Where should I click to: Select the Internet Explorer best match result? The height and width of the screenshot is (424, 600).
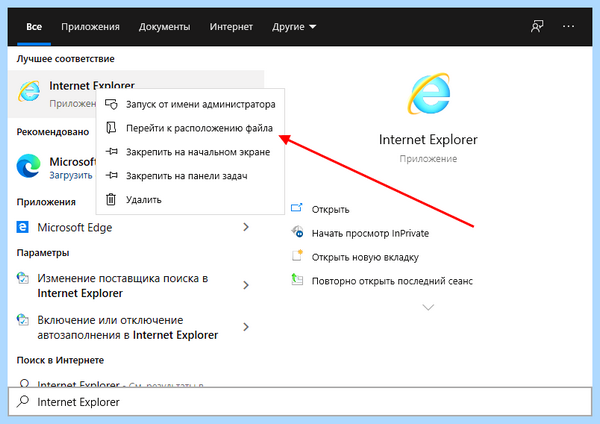[x=135, y=94]
